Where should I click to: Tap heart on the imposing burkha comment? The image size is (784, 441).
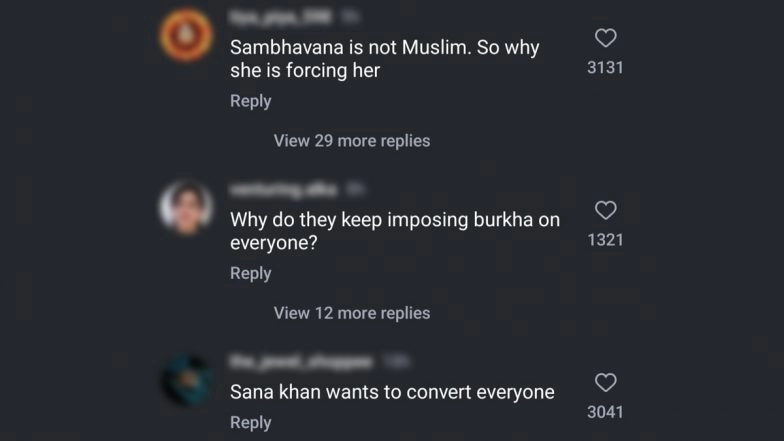coord(605,211)
